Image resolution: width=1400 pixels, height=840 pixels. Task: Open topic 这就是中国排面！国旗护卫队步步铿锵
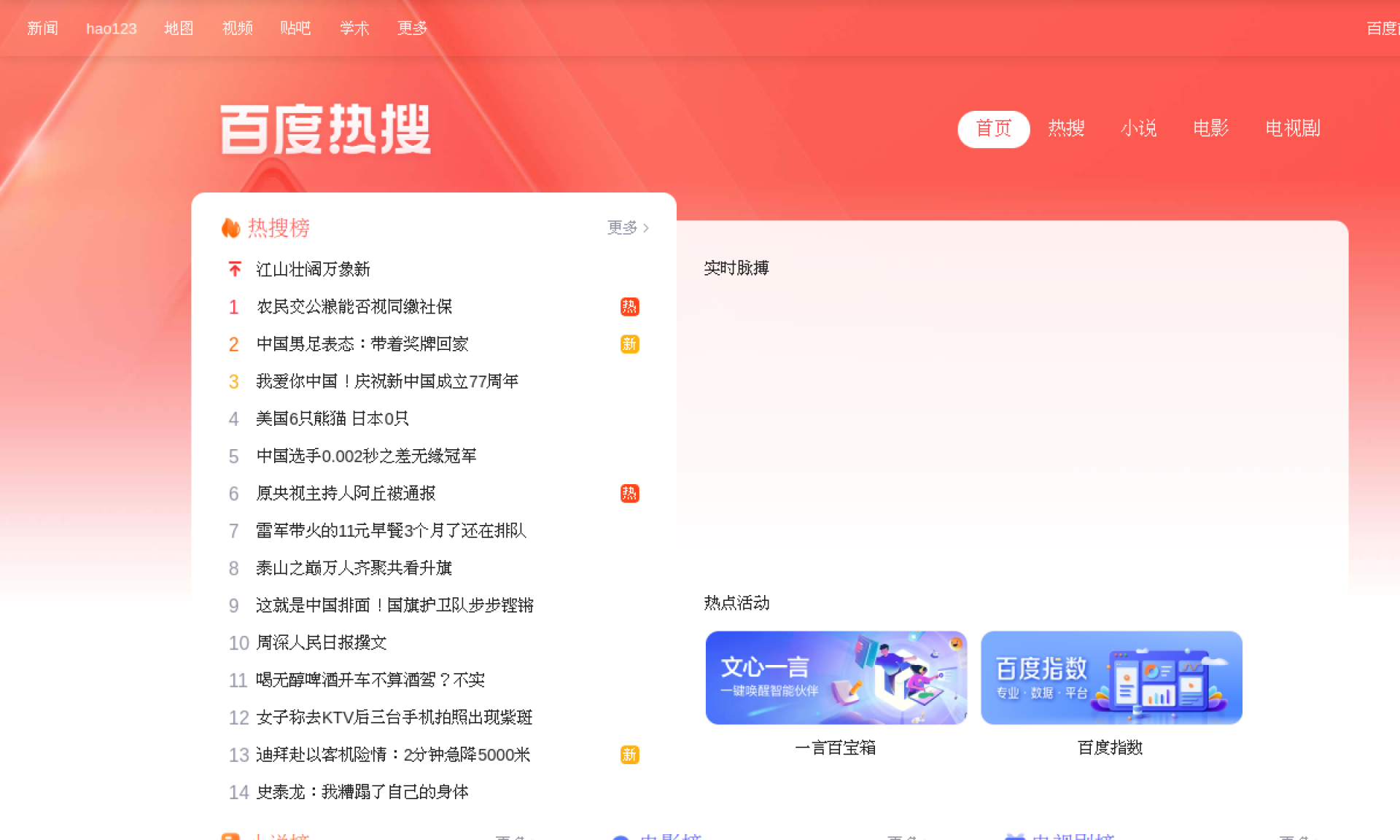(x=394, y=605)
